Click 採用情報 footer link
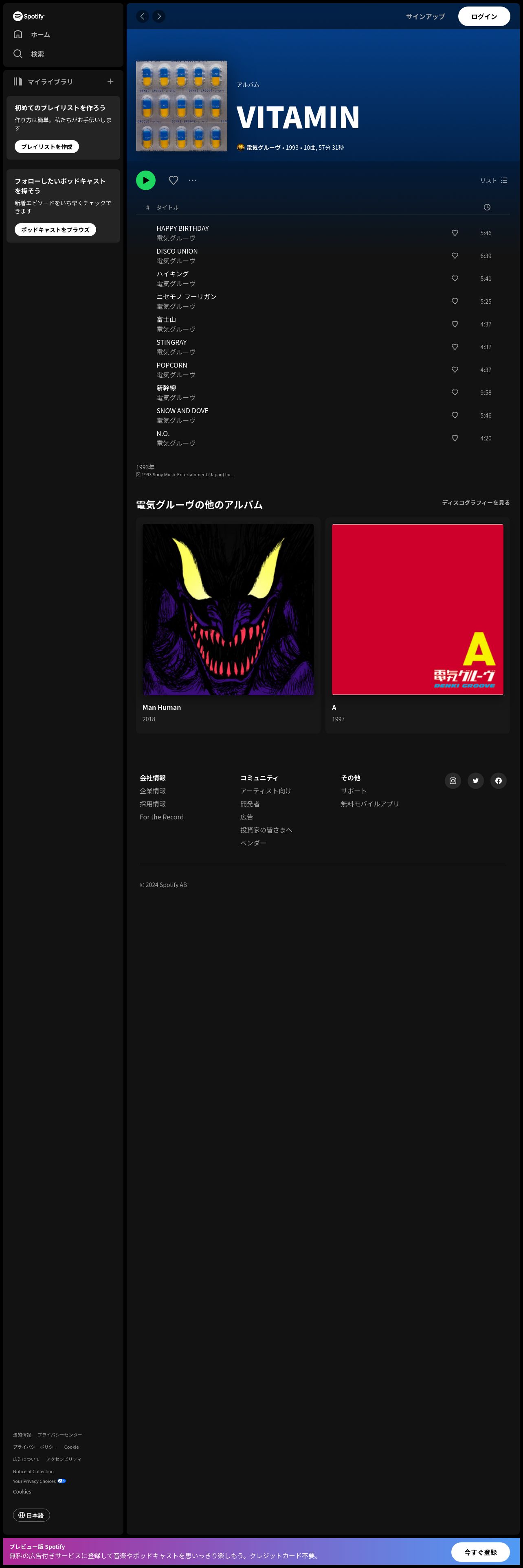This screenshot has width=523, height=1568. click(x=153, y=804)
